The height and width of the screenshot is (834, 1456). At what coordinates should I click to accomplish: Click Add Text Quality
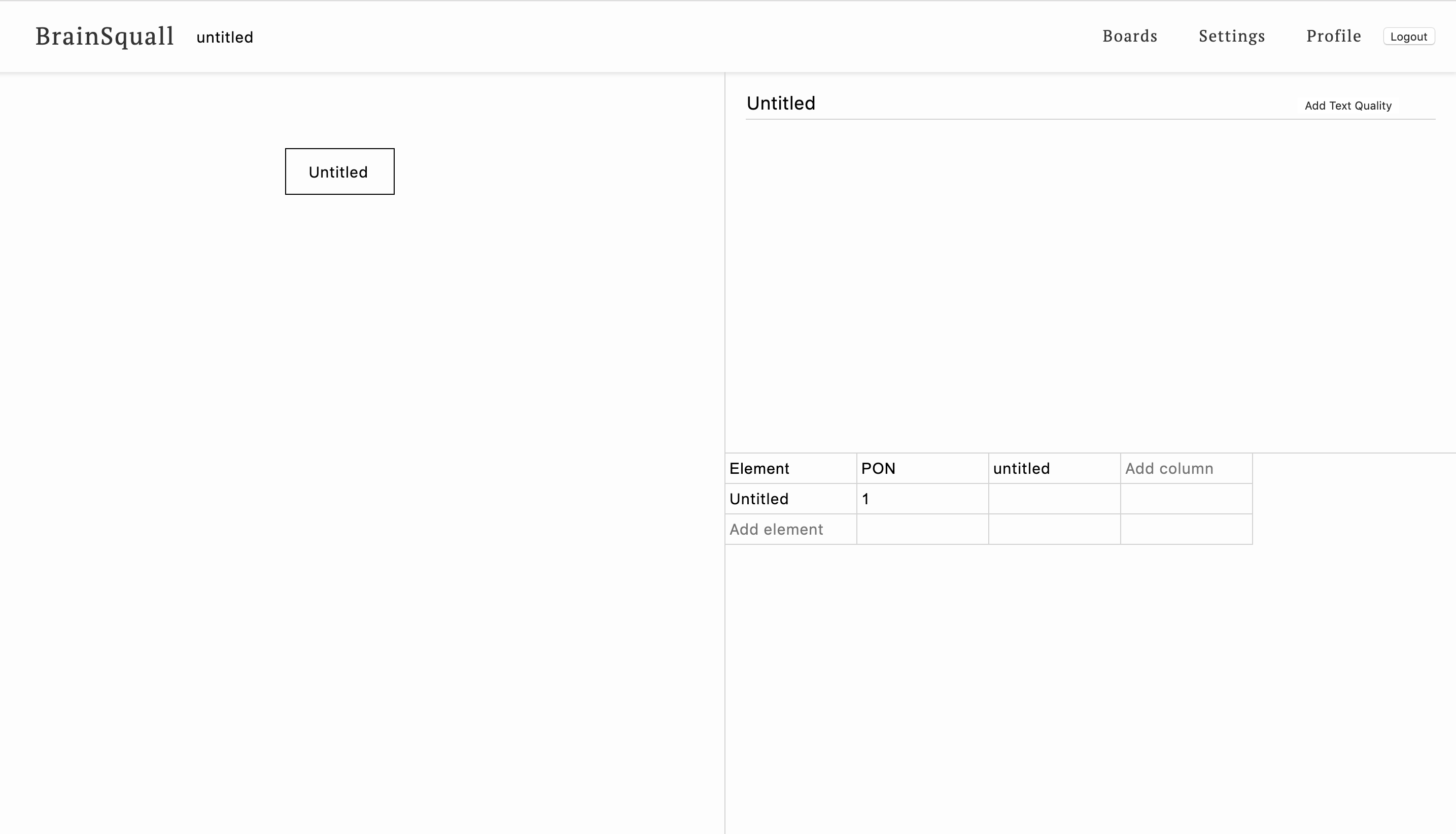[1348, 106]
